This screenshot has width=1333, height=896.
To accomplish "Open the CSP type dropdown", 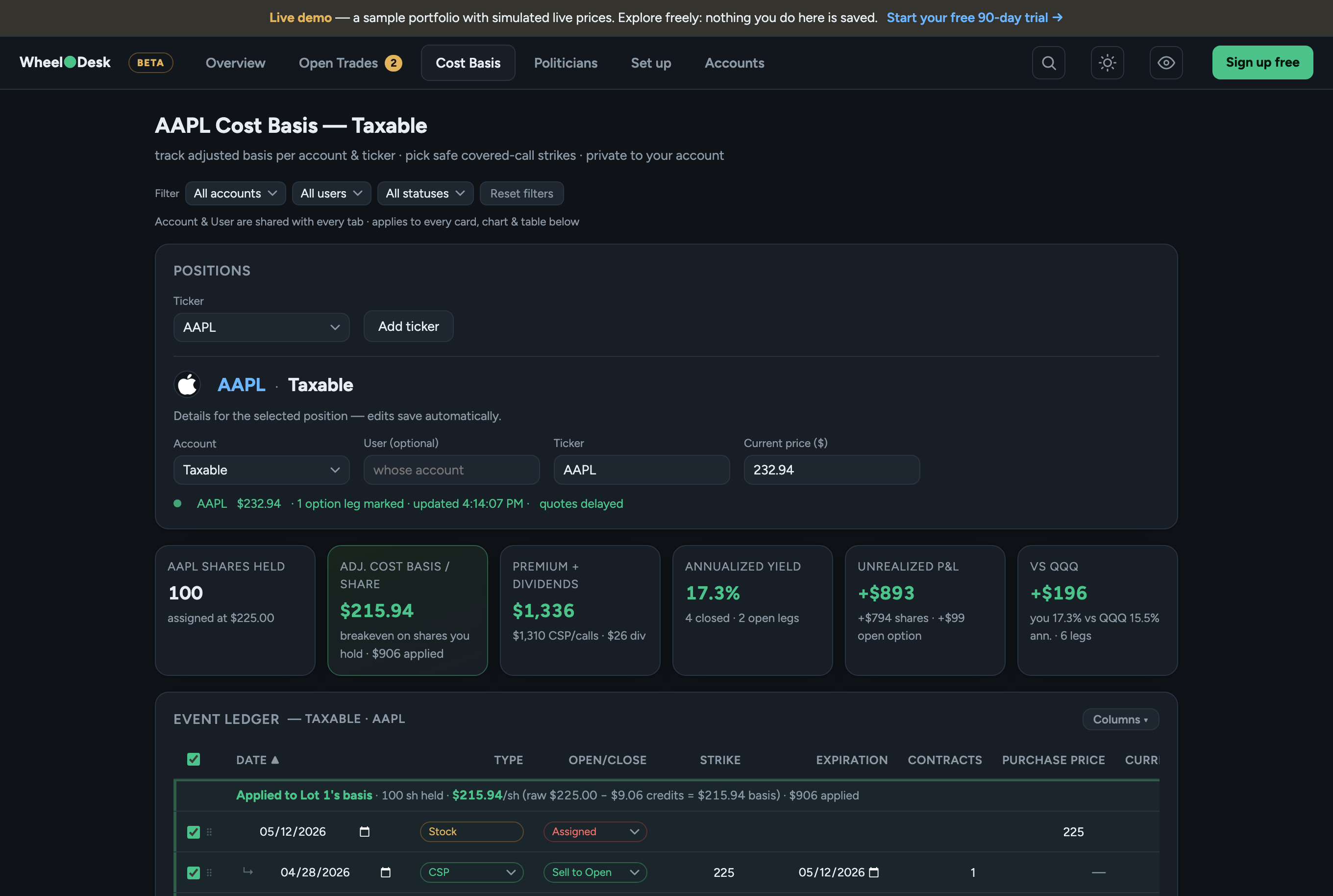I will (471, 872).
